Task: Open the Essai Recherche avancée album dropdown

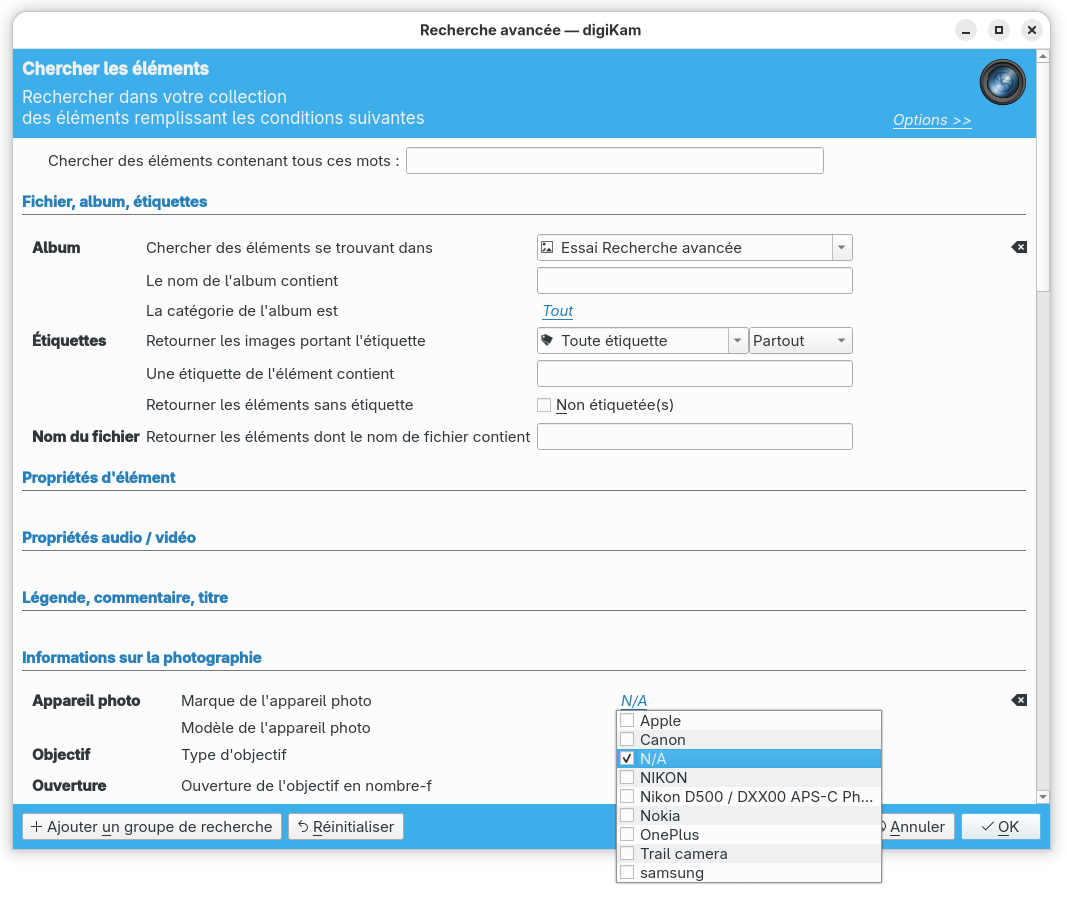Action: click(842, 247)
